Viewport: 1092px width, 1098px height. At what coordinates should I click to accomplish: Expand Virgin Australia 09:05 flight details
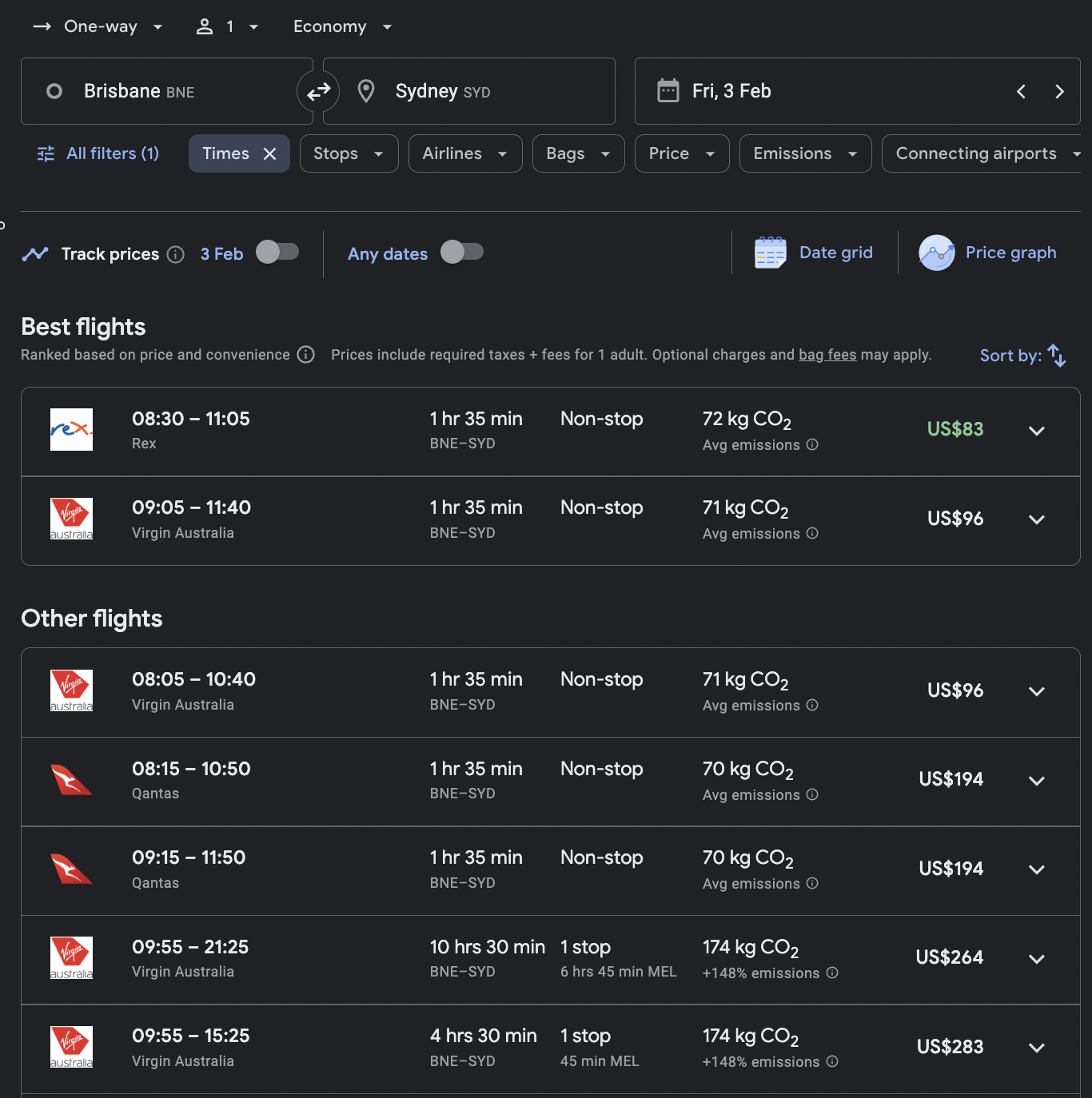tap(1037, 519)
